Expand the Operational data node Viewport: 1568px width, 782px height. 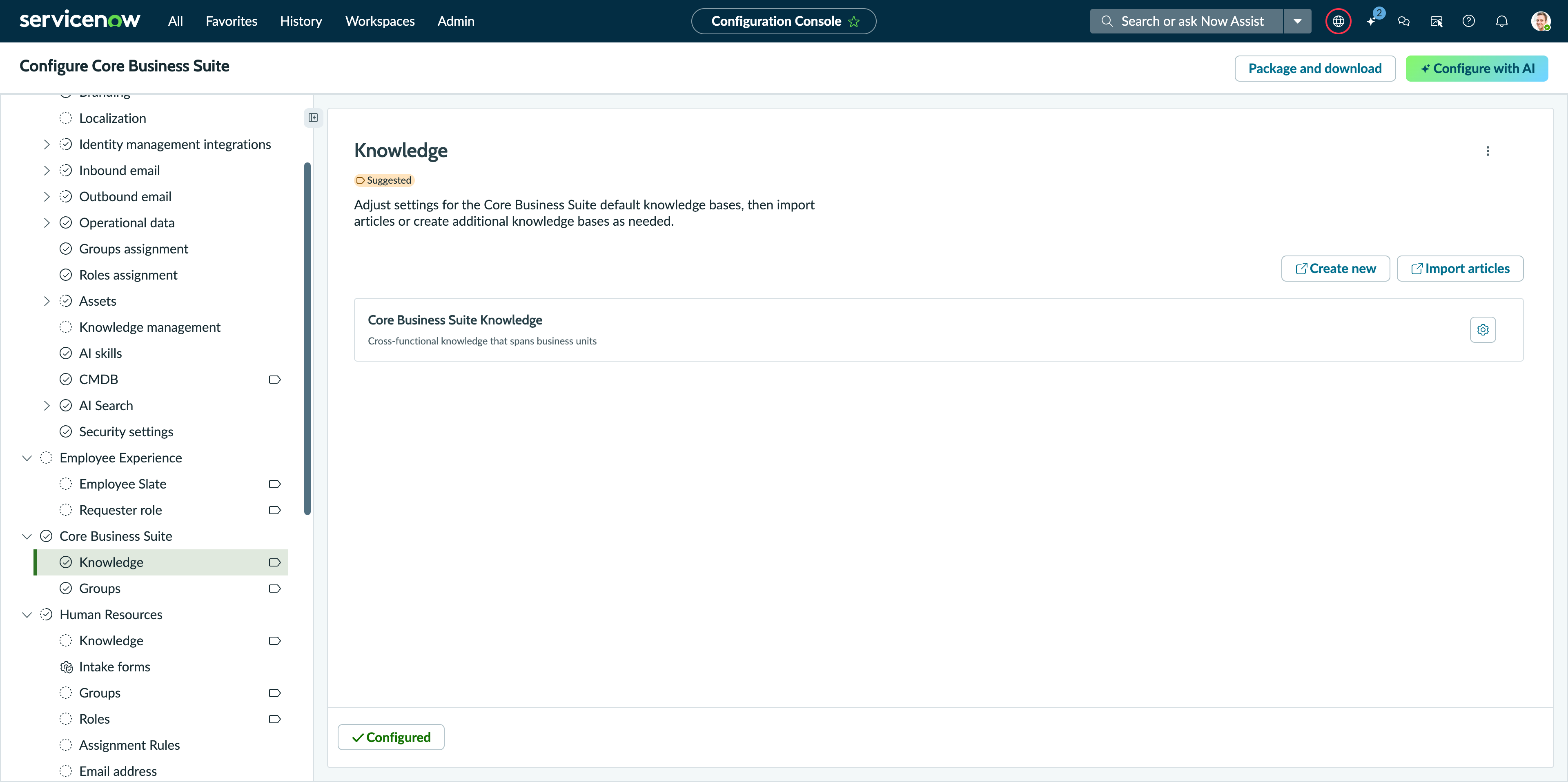[46, 223]
